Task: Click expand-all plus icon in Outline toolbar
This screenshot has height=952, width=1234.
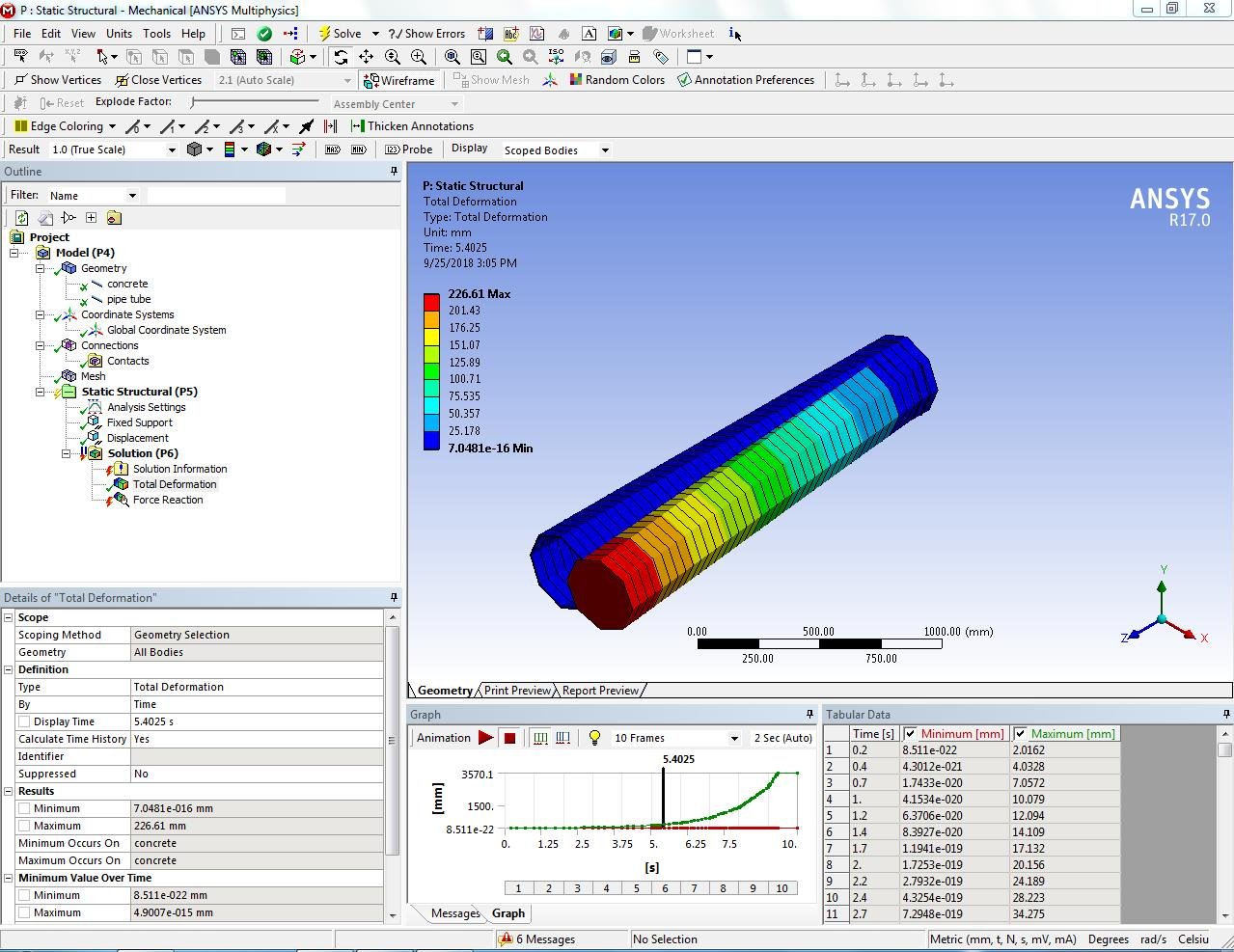Action: (91, 218)
